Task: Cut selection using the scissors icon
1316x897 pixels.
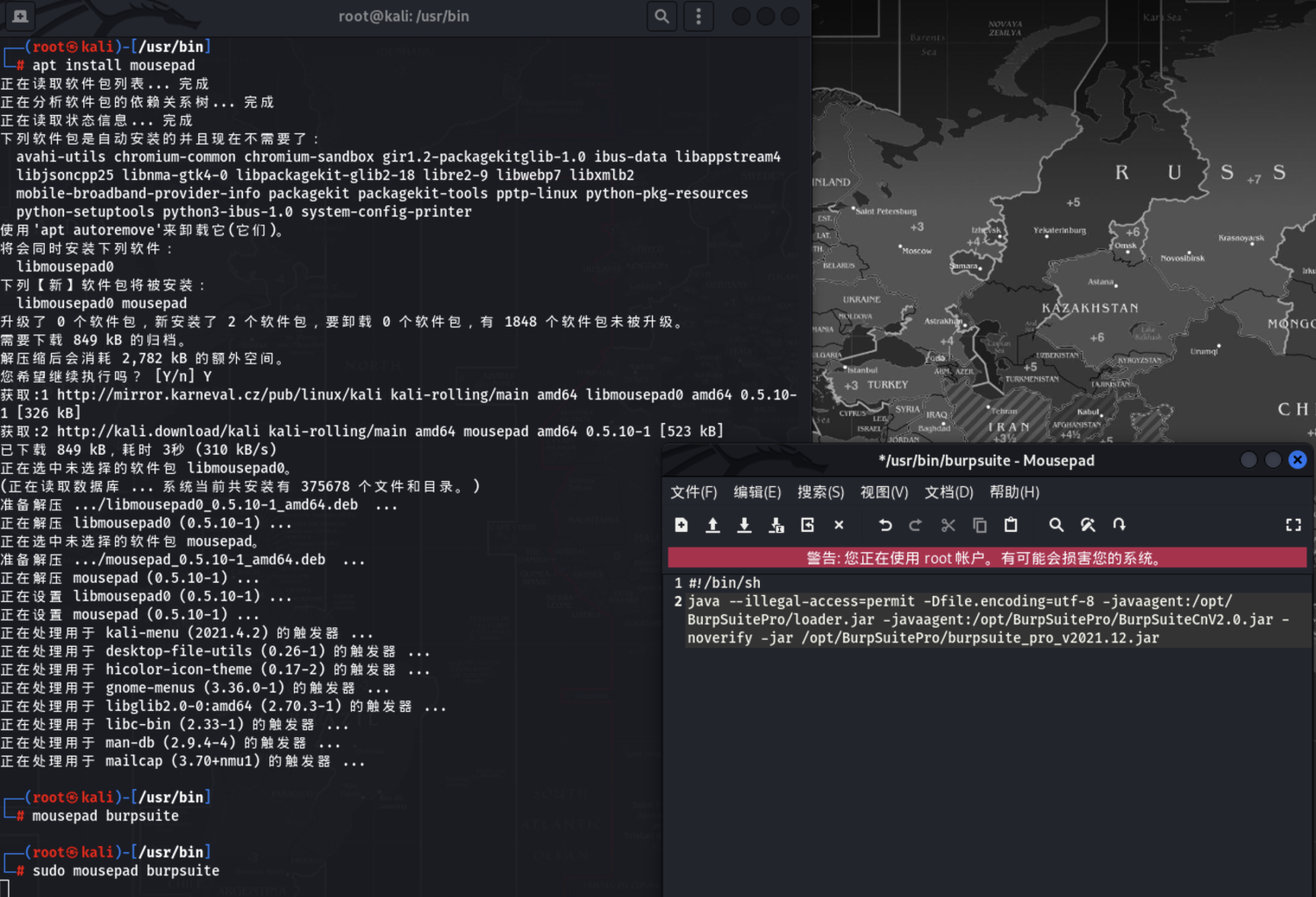Action: tap(948, 525)
